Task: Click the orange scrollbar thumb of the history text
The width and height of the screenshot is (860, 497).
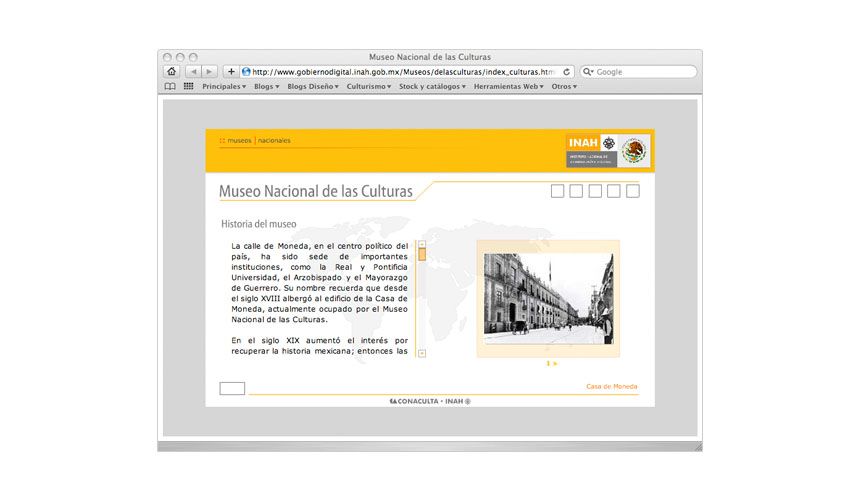Action: (x=422, y=255)
